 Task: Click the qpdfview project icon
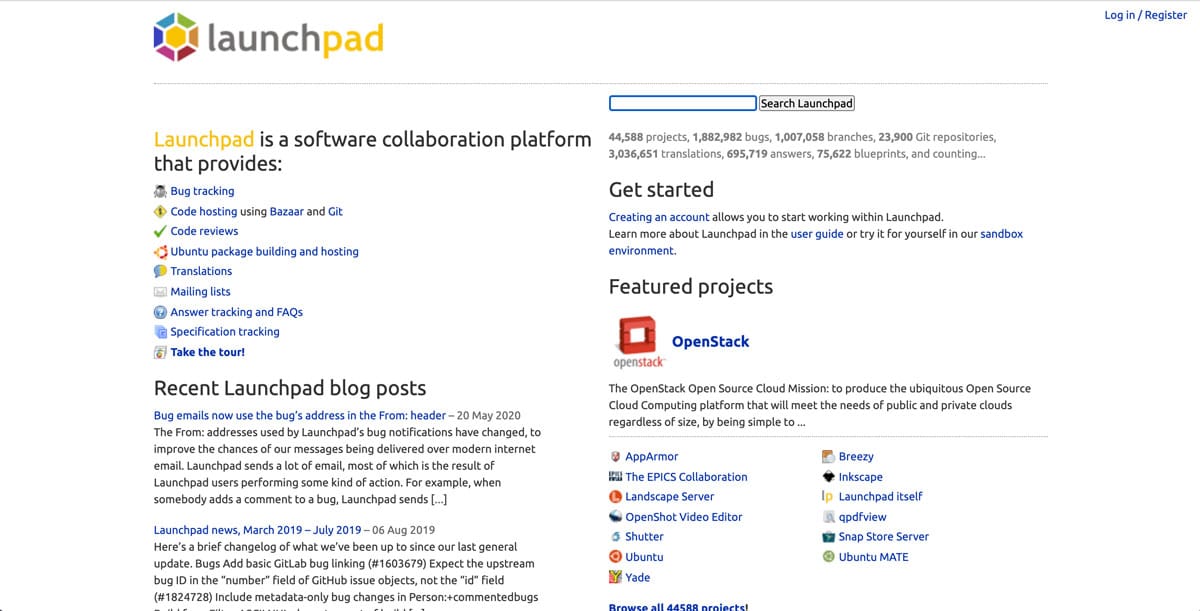(828, 517)
